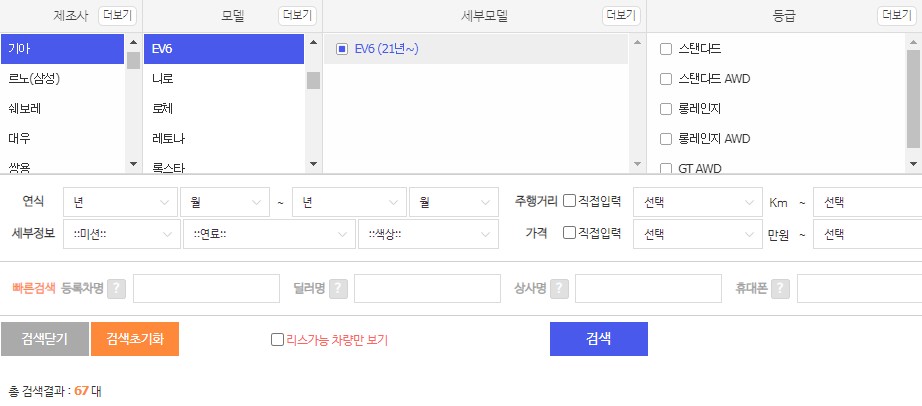Open help icon next to 상사명
The height and width of the screenshot is (406, 922).
(559, 288)
